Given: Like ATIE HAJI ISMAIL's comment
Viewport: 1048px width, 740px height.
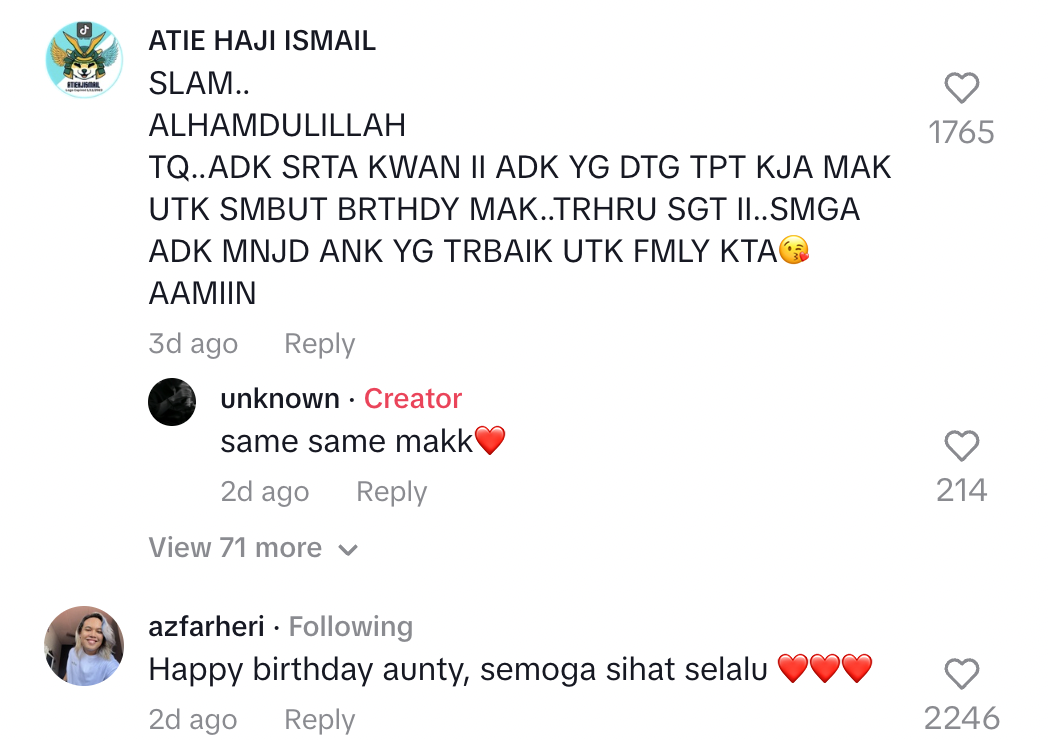Looking at the screenshot, I should click(961, 89).
